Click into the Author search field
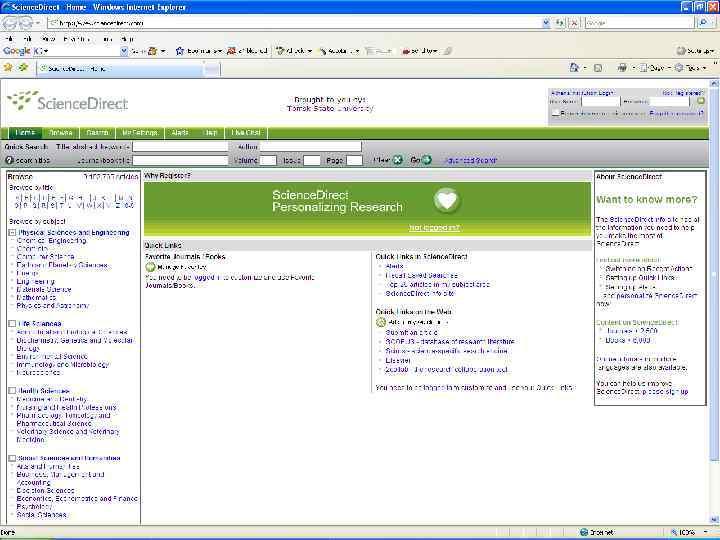Viewport: 720px width, 540px height. (310, 146)
